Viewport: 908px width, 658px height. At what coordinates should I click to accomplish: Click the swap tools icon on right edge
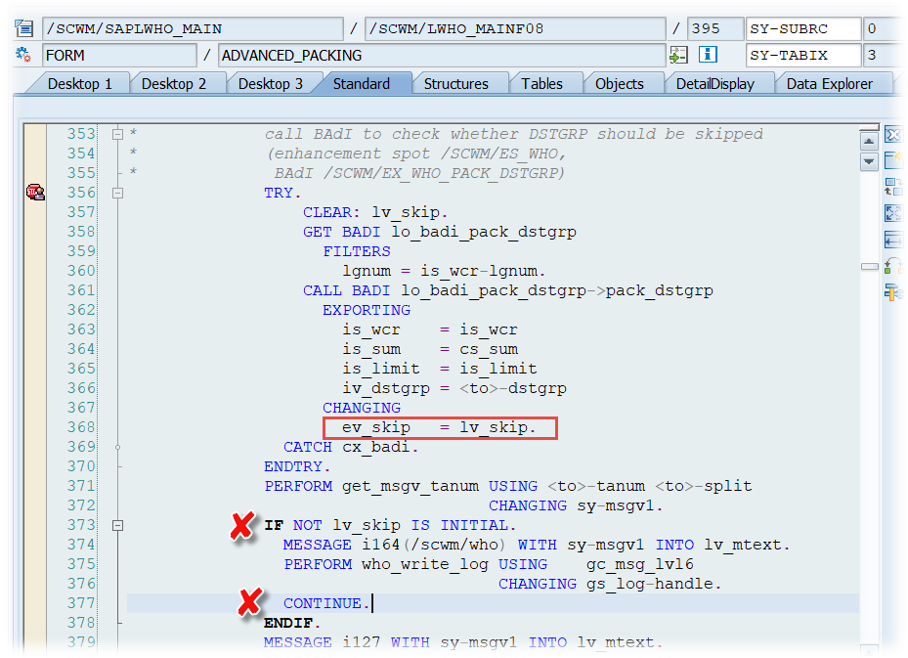(x=893, y=187)
